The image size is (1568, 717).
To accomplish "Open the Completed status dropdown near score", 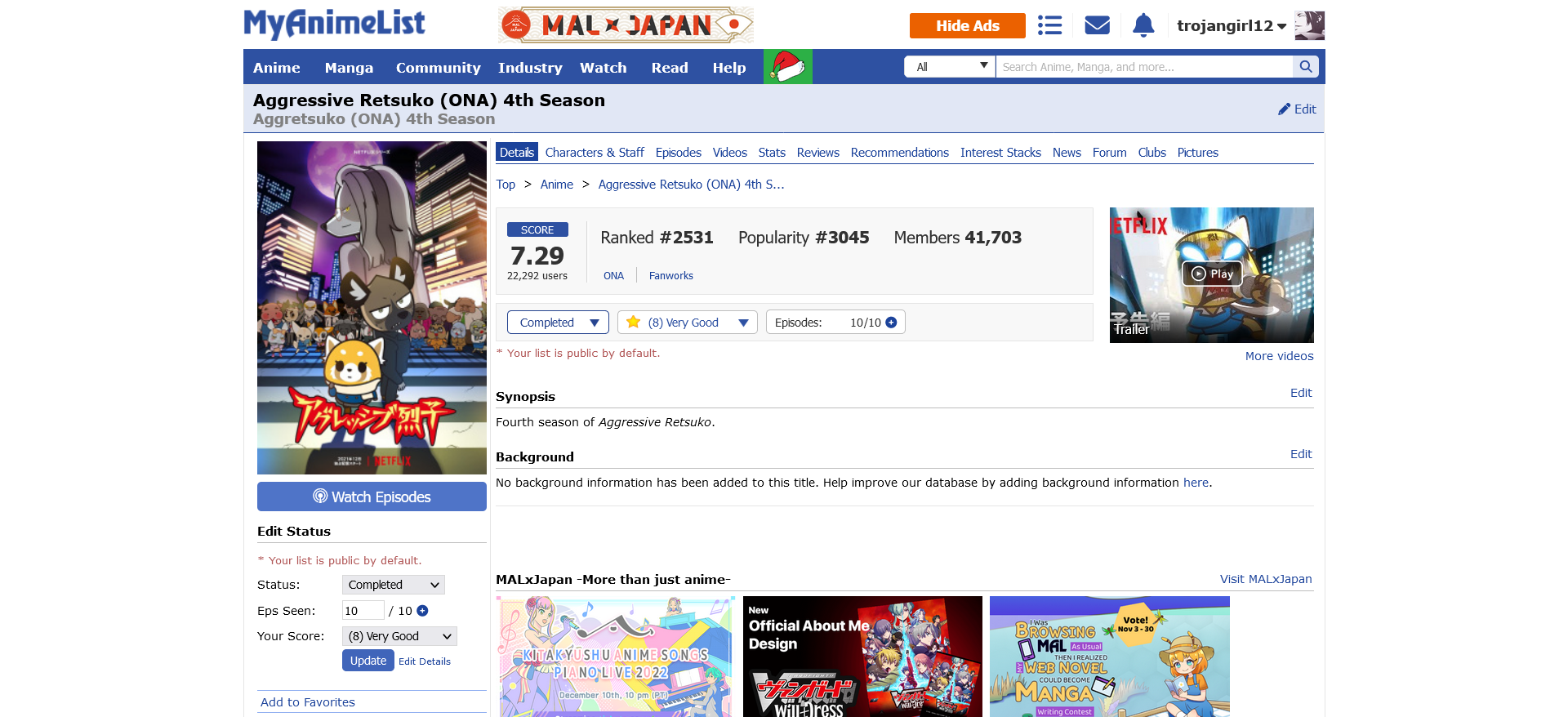I will pos(558,323).
